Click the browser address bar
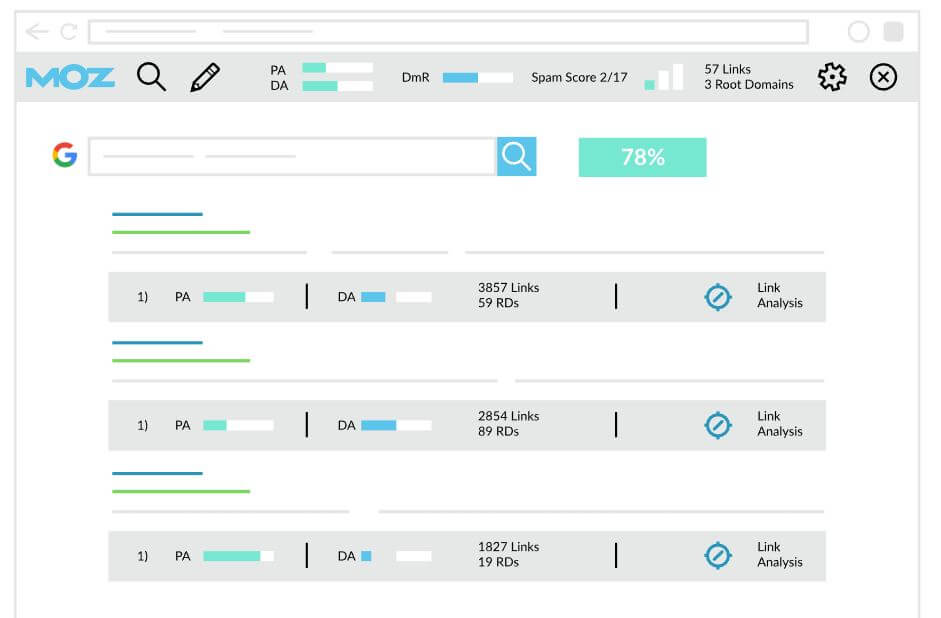Screen dimensions: 941x618 pyautogui.click(x=448, y=32)
